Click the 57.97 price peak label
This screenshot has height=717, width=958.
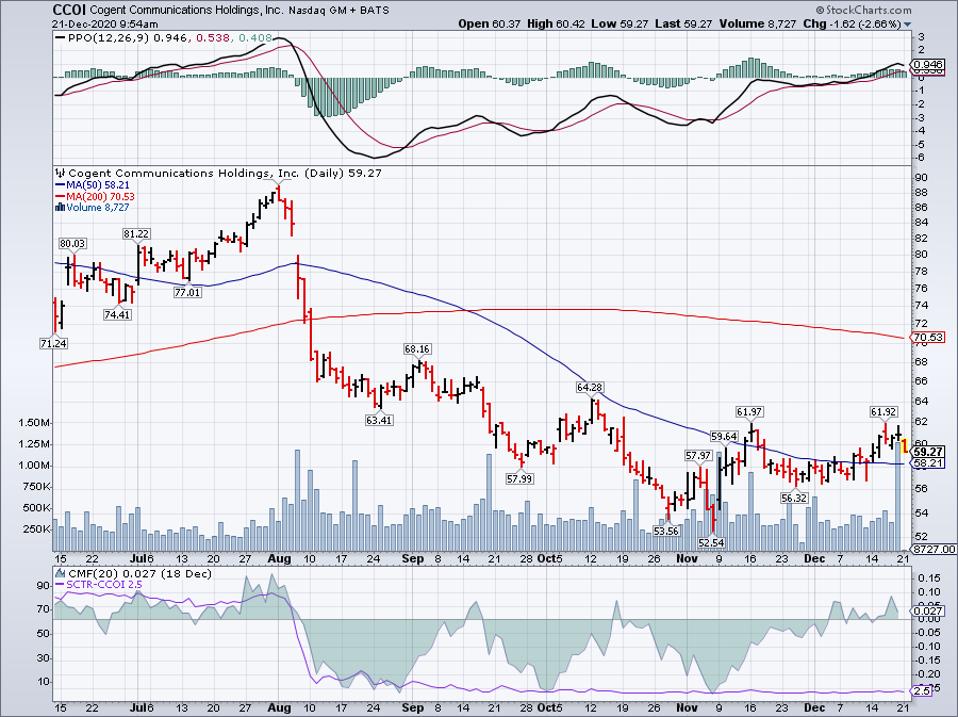[x=698, y=456]
